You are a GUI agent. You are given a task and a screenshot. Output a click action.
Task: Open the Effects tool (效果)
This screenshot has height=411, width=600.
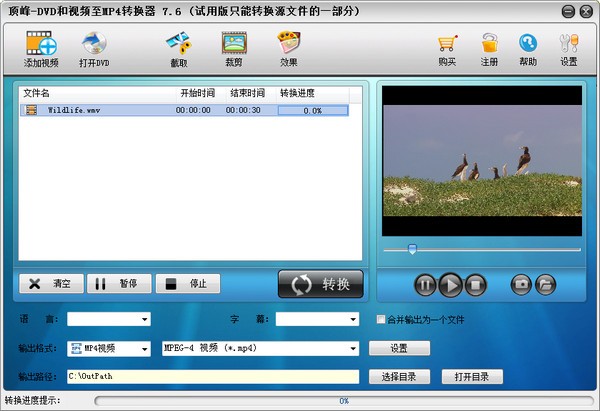[x=289, y=45]
